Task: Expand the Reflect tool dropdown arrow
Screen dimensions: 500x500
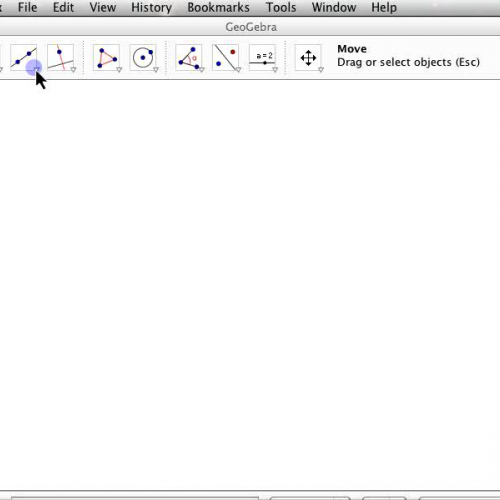Action: pos(238,70)
